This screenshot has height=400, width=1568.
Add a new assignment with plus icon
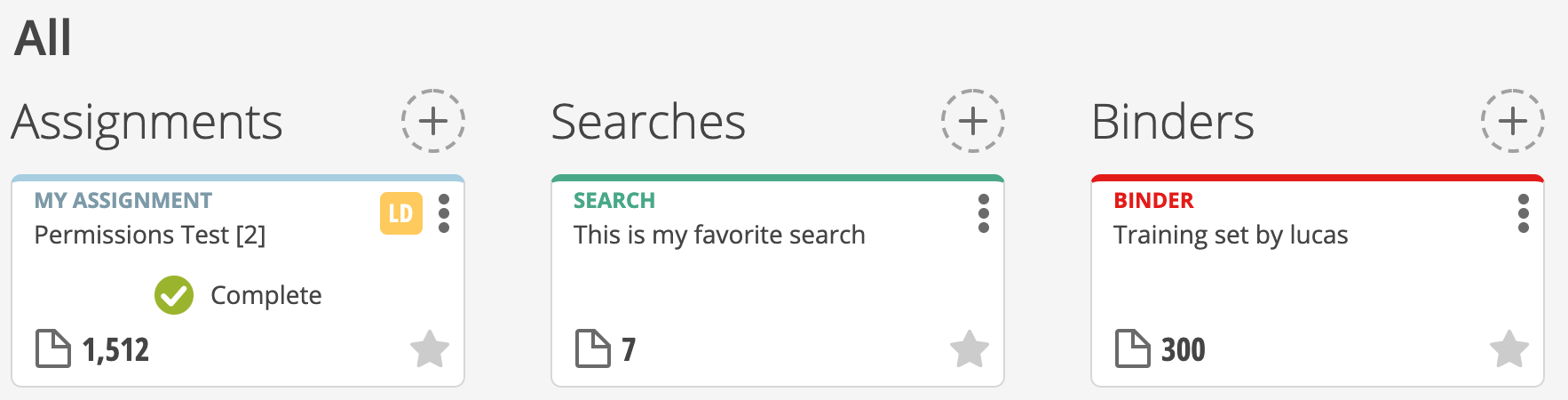click(x=432, y=120)
